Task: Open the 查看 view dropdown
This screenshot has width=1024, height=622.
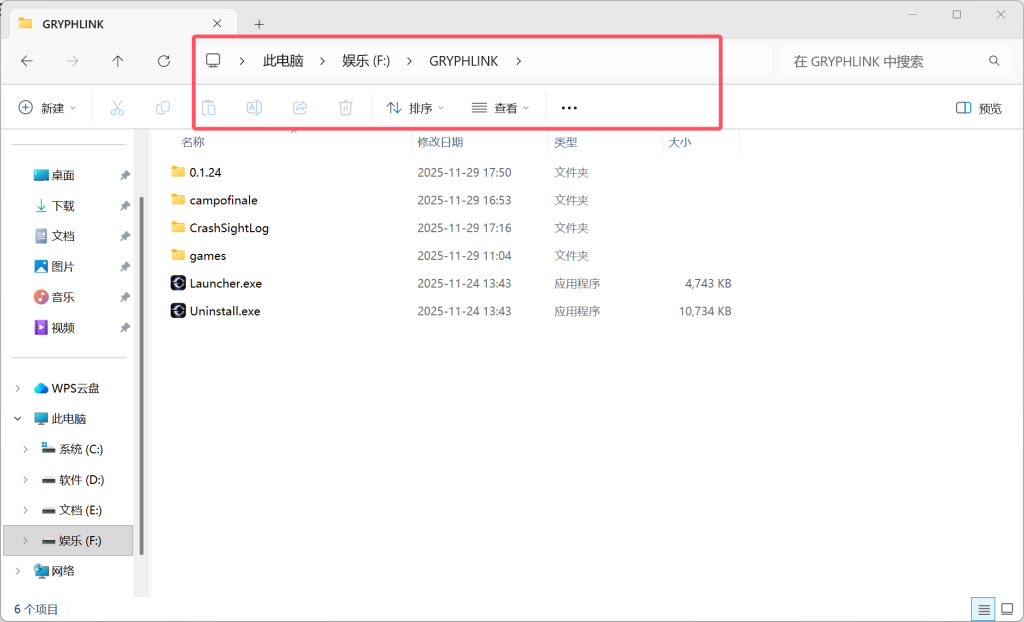Action: click(x=500, y=107)
